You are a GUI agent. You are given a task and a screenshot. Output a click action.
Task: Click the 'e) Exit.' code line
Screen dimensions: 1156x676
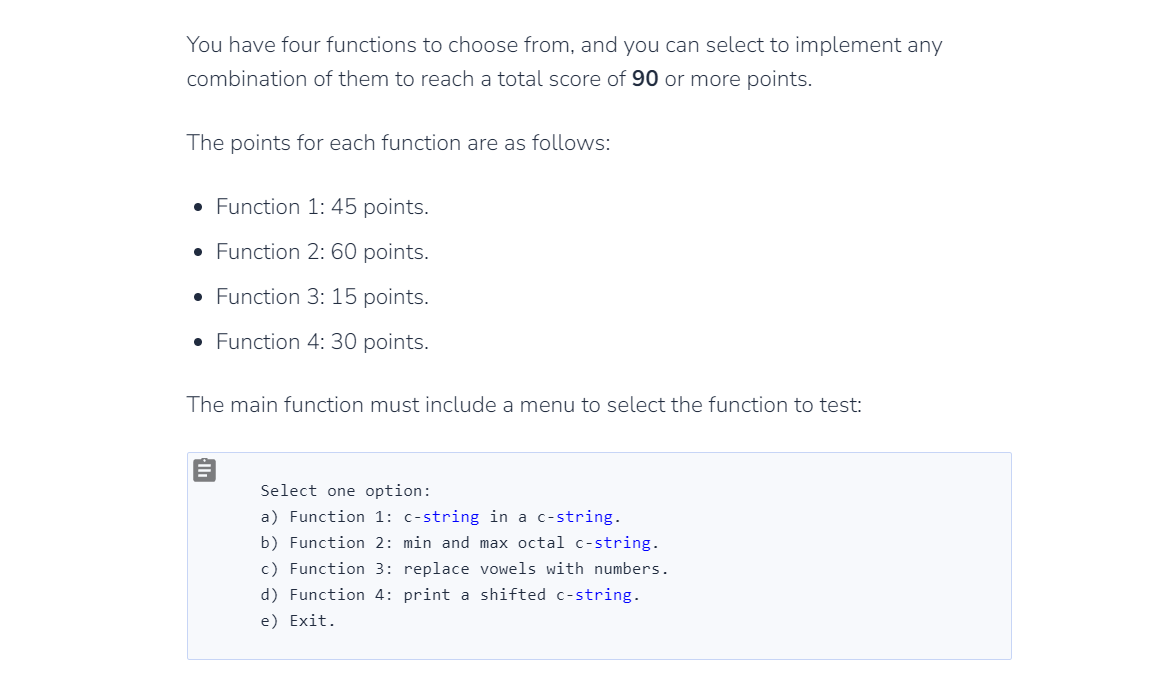(298, 621)
